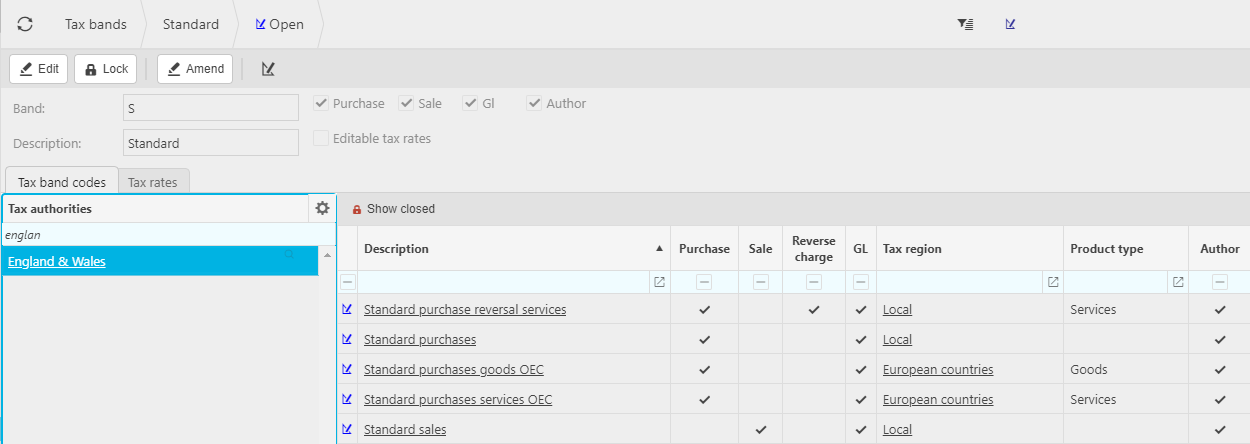Image resolution: width=1250 pixels, height=444 pixels.
Task: Switch to the Tax rates tab
Action: click(153, 182)
